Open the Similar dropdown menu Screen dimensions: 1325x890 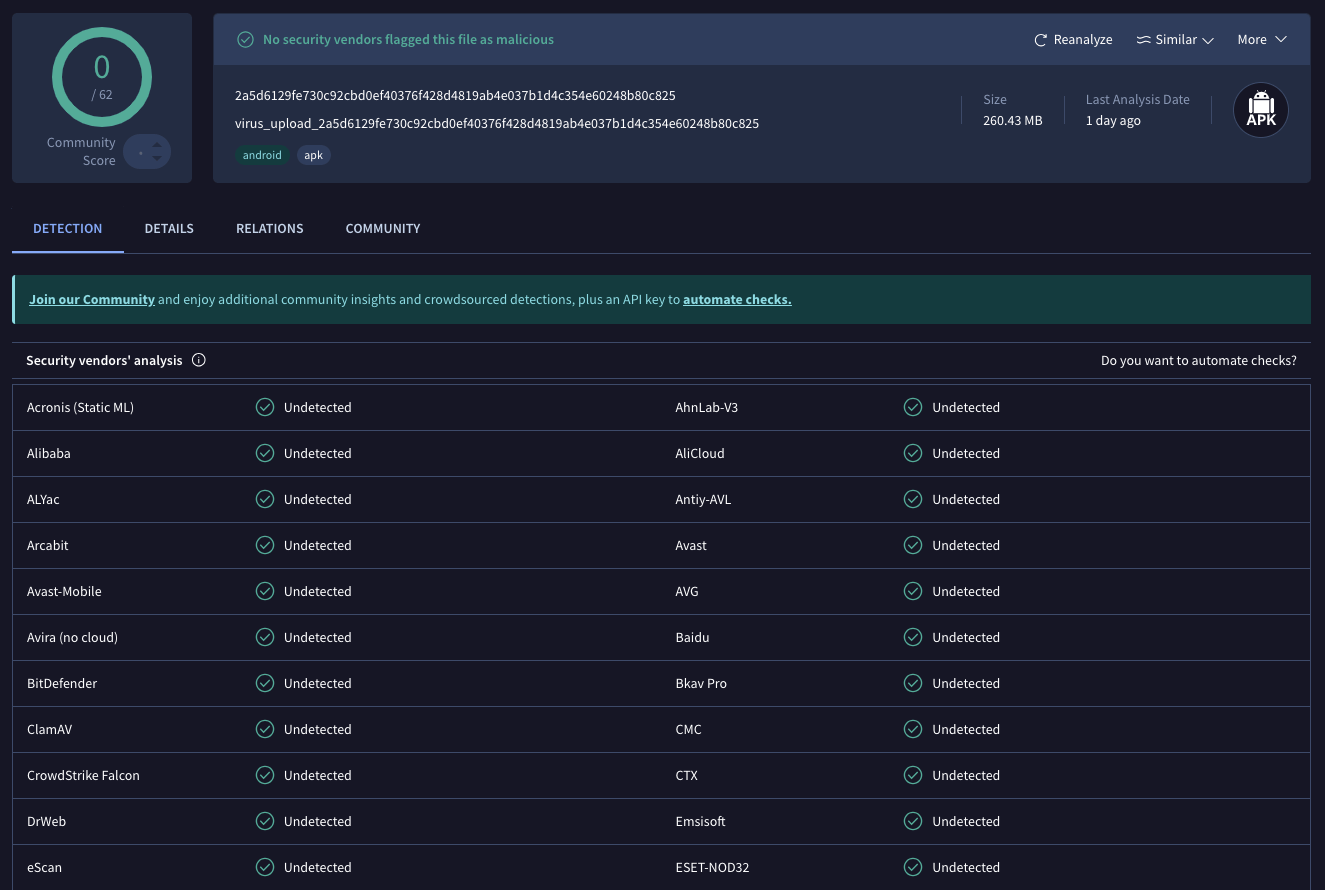pyautogui.click(x=1175, y=40)
